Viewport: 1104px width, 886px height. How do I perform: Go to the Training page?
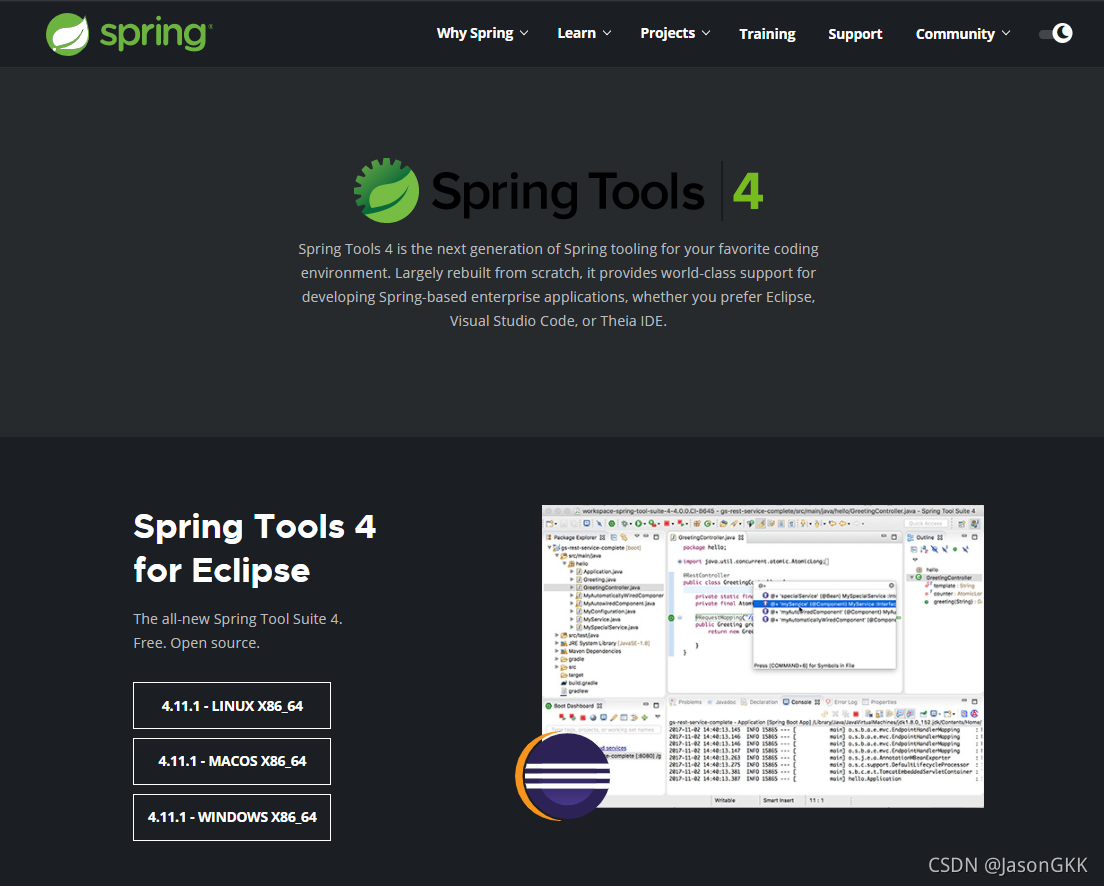pos(767,34)
